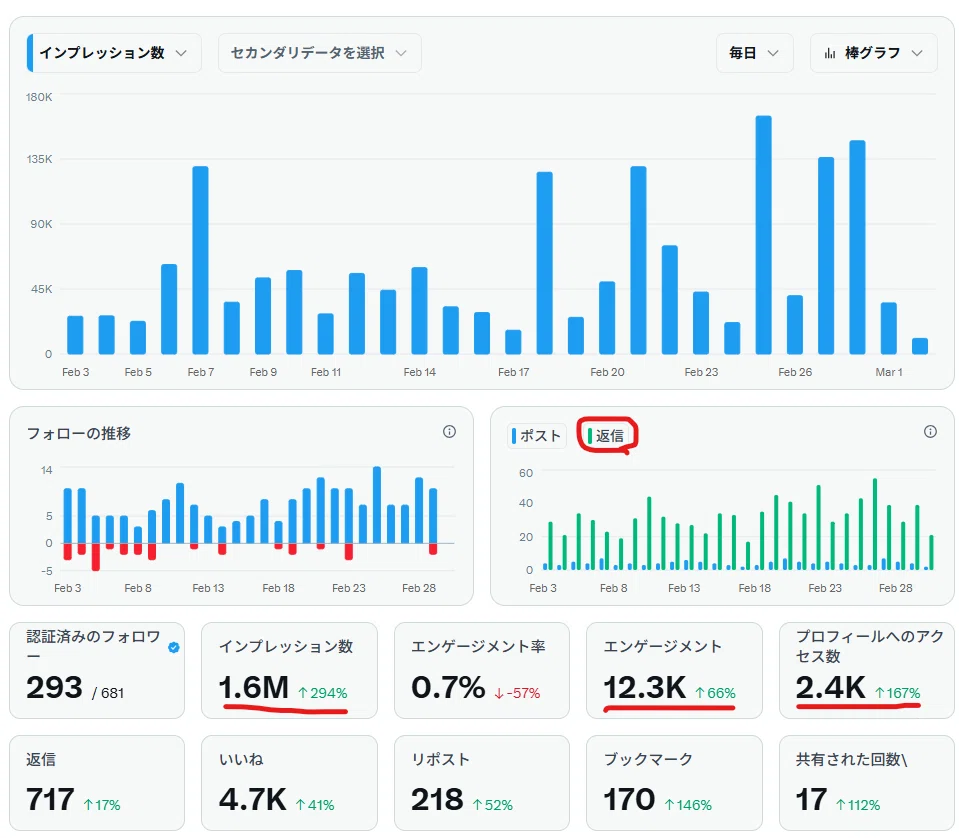Click up arrow beside 146% bookmarks

tap(669, 805)
